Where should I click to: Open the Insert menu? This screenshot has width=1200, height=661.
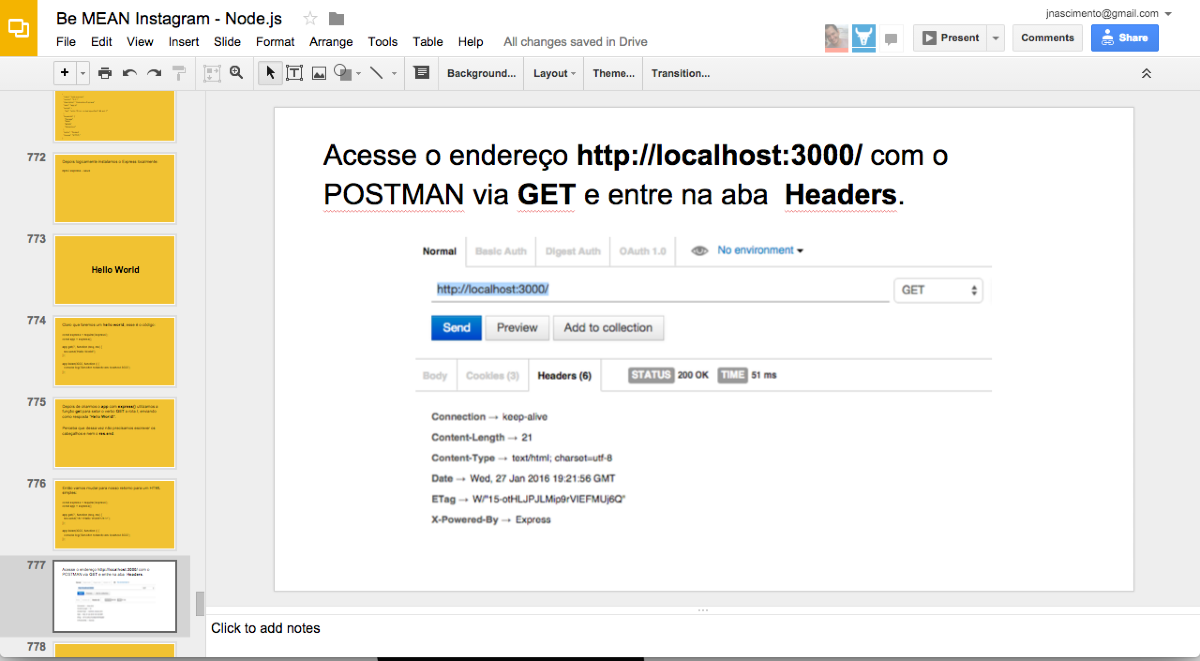click(x=184, y=42)
